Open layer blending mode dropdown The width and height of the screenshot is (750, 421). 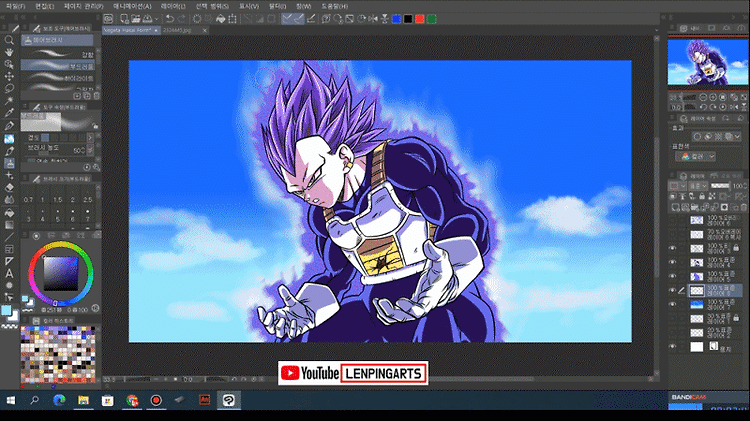click(698, 186)
